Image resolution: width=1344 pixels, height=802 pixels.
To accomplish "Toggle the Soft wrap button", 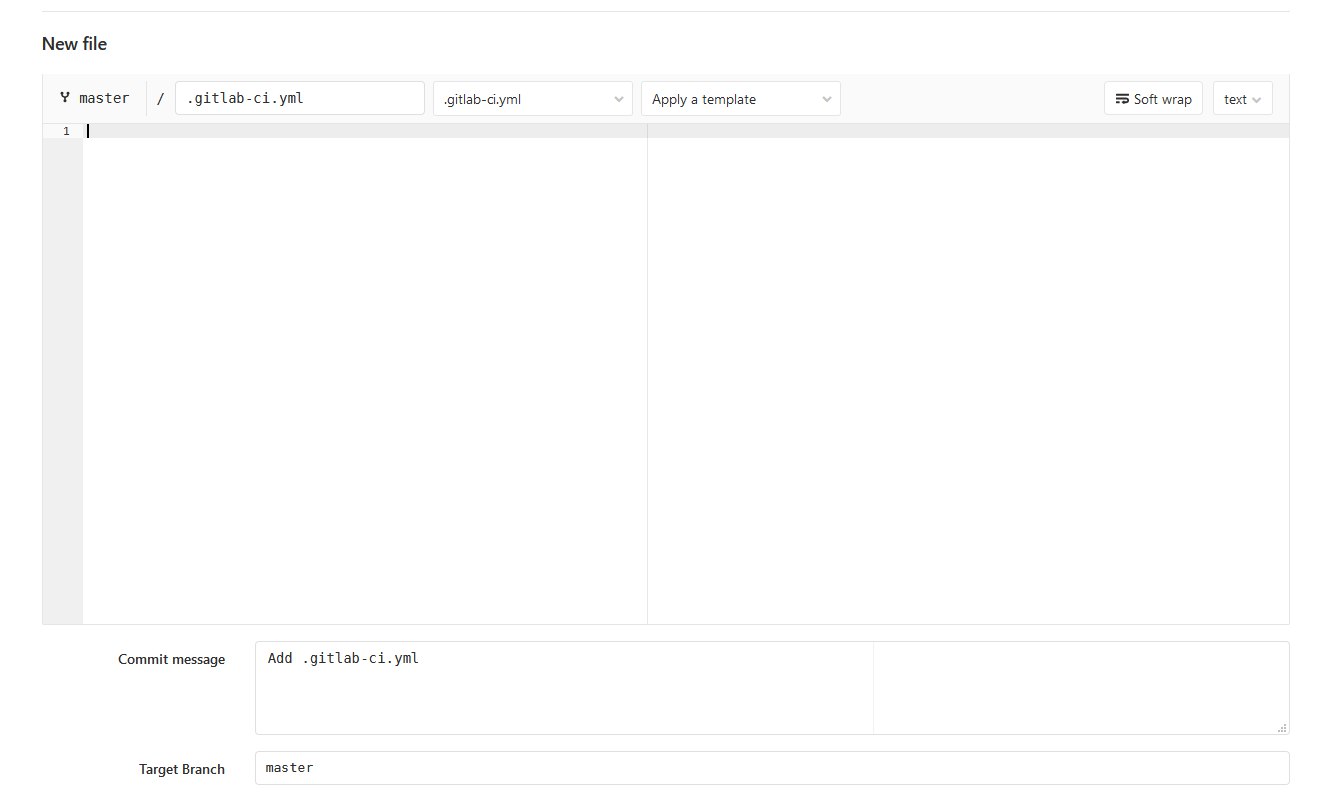I will tap(1153, 99).
